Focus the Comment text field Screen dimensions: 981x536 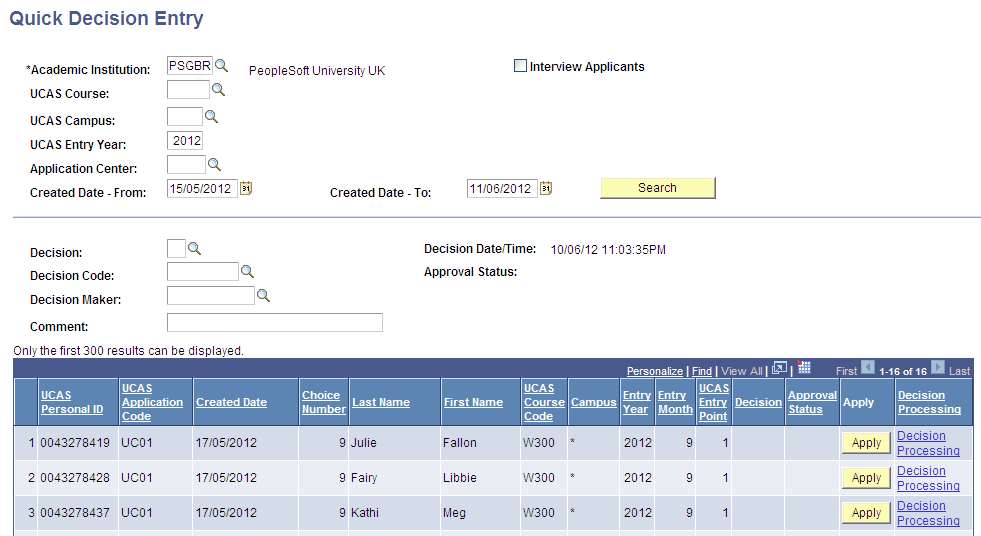click(275, 323)
